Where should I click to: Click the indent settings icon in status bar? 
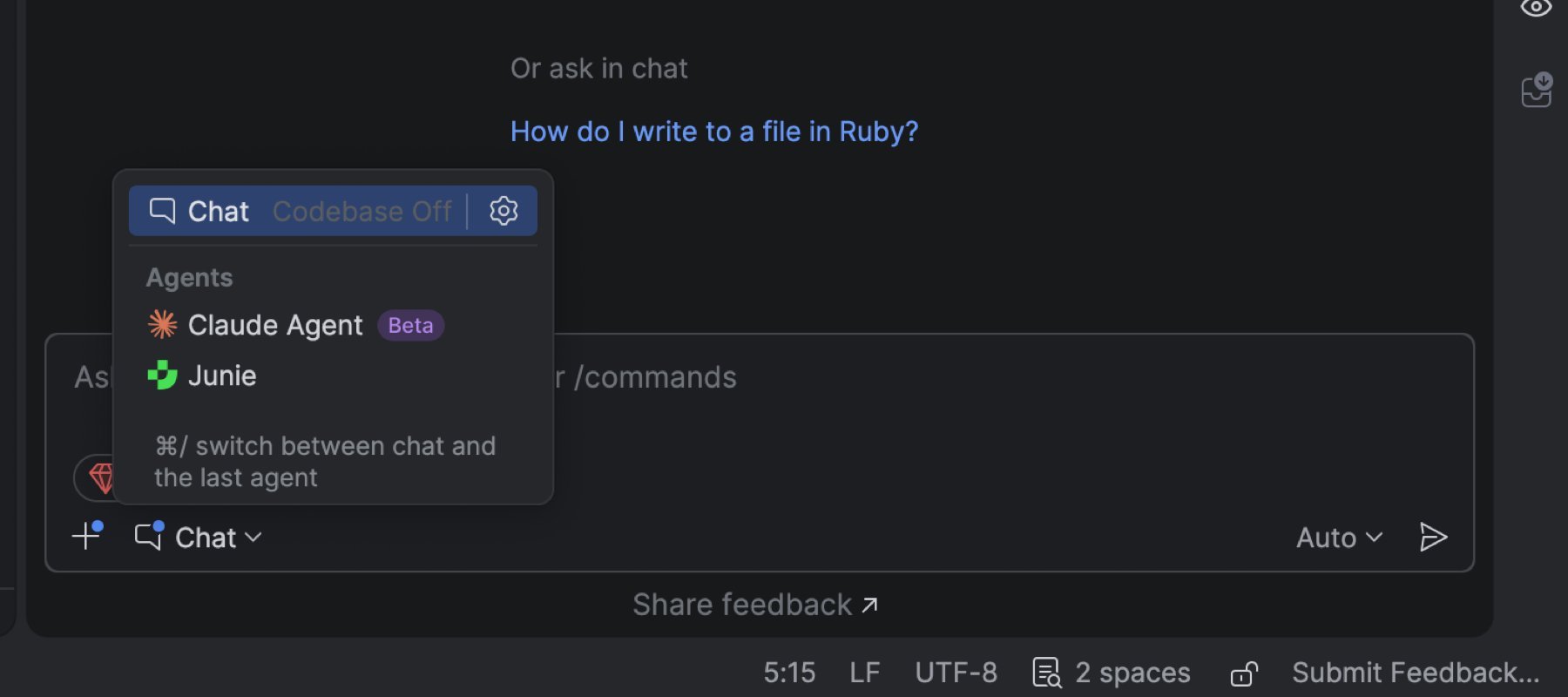point(1046,673)
